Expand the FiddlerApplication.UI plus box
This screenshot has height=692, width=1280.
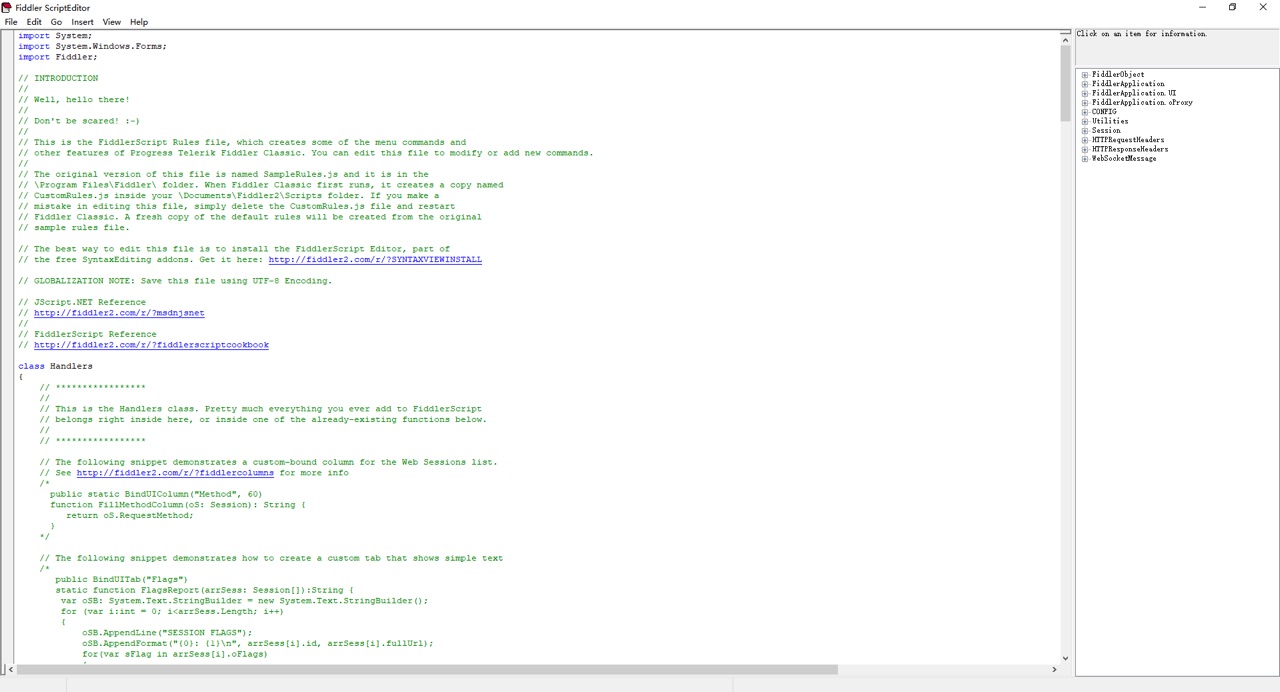[1085, 93]
